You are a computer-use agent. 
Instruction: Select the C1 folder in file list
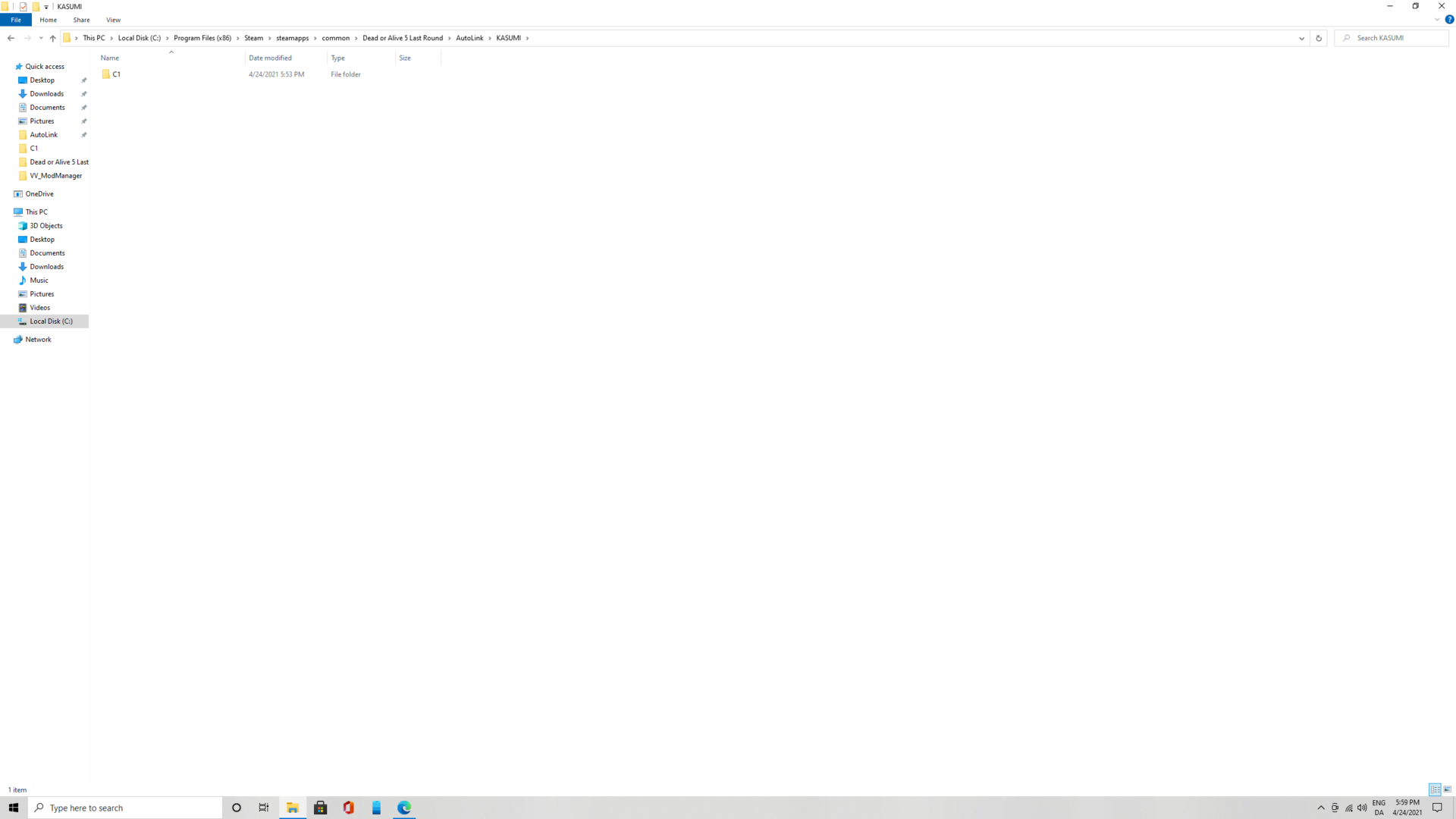point(117,74)
